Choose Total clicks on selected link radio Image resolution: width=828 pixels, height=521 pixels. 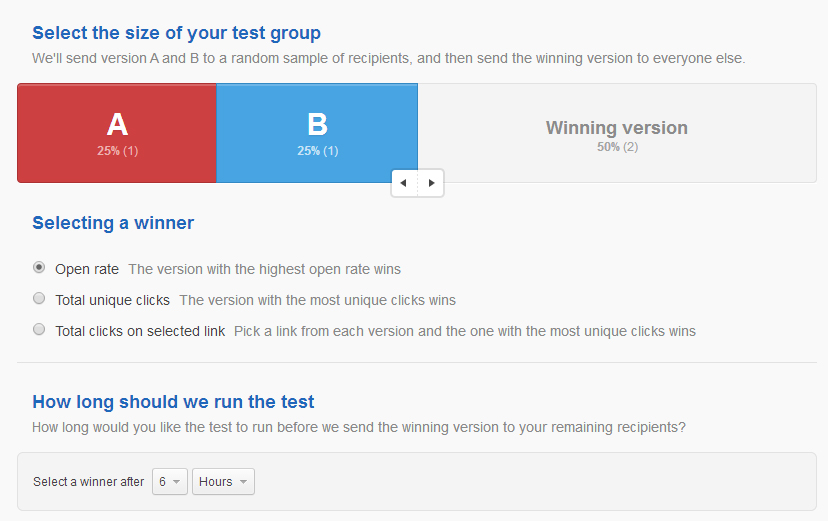pos(39,329)
